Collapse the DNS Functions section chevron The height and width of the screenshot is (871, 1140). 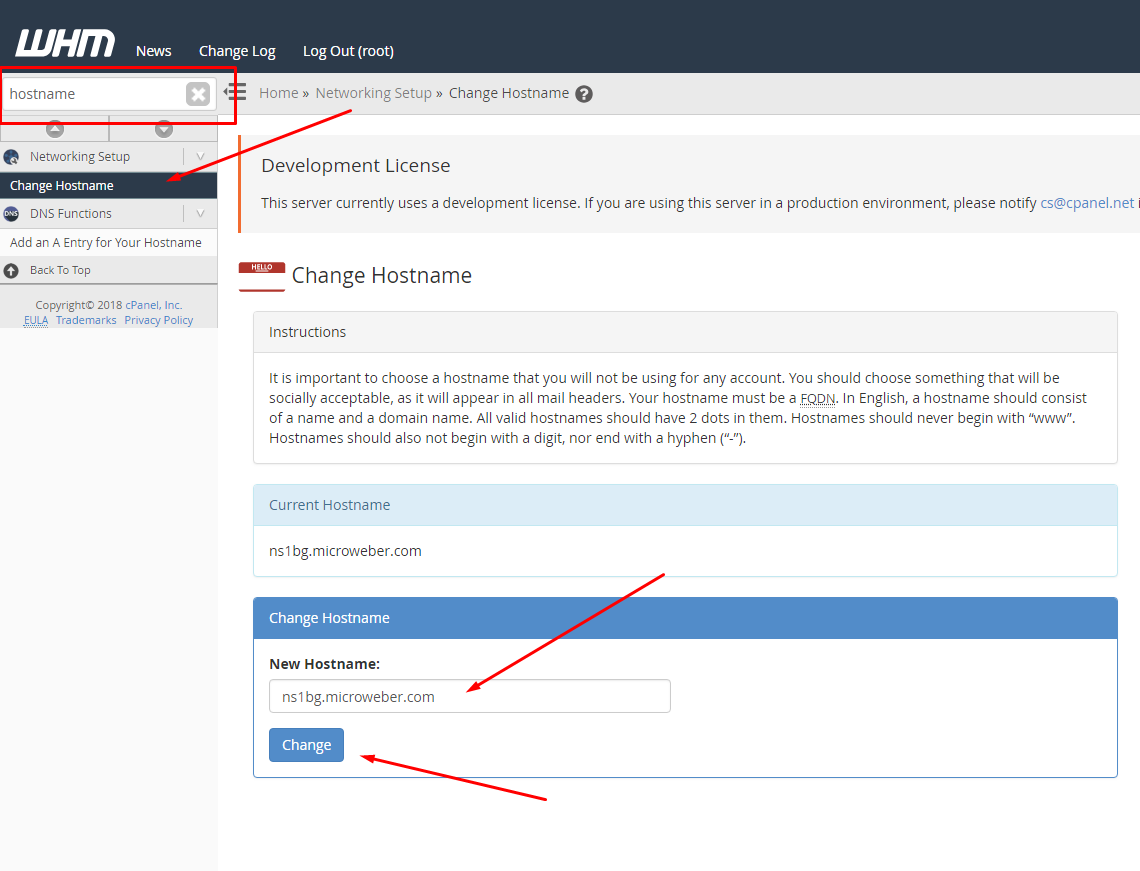[201, 214]
